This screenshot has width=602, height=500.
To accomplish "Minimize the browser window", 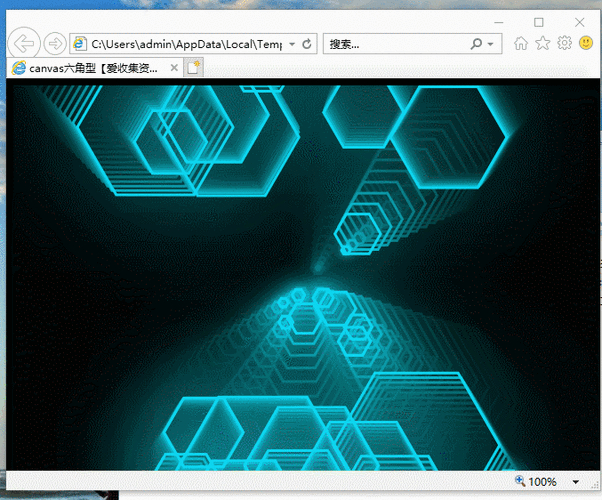I will click(x=498, y=22).
